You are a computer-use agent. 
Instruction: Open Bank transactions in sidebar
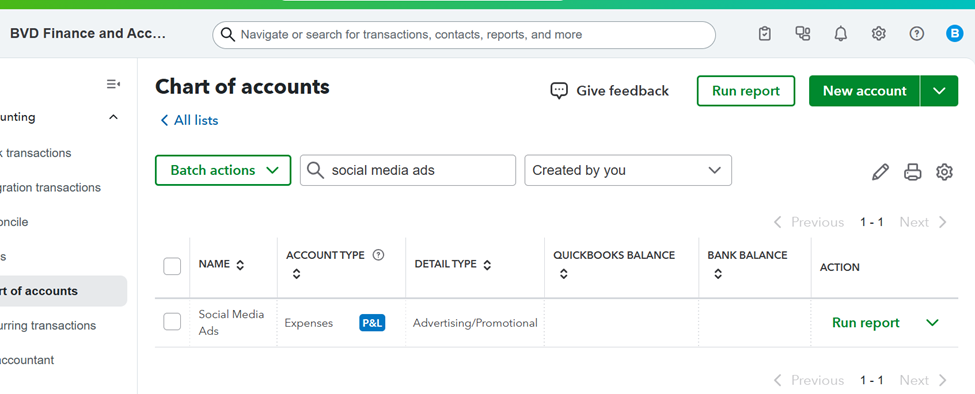point(35,153)
